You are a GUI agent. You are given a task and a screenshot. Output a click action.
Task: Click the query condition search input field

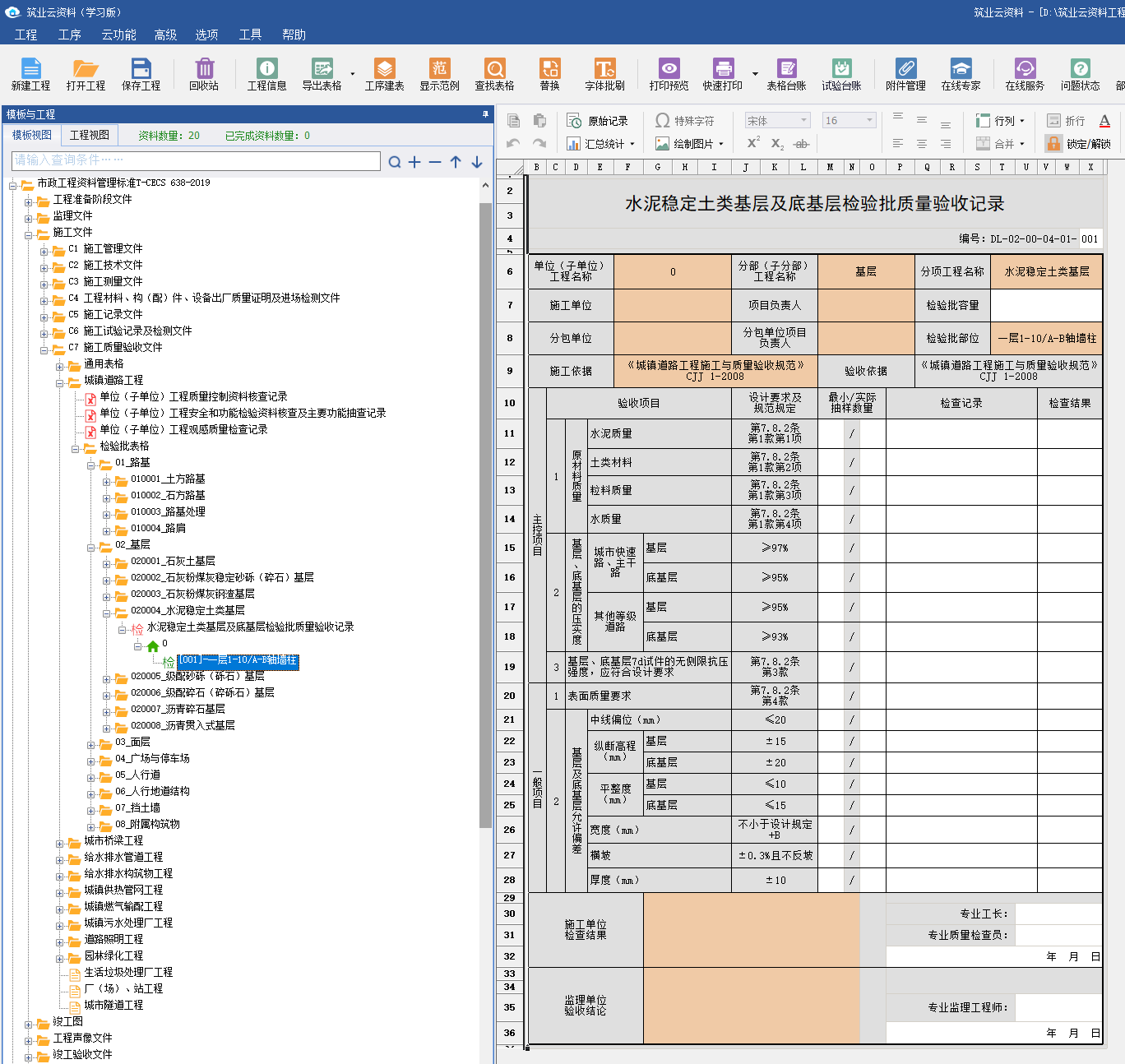click(197, 160)
